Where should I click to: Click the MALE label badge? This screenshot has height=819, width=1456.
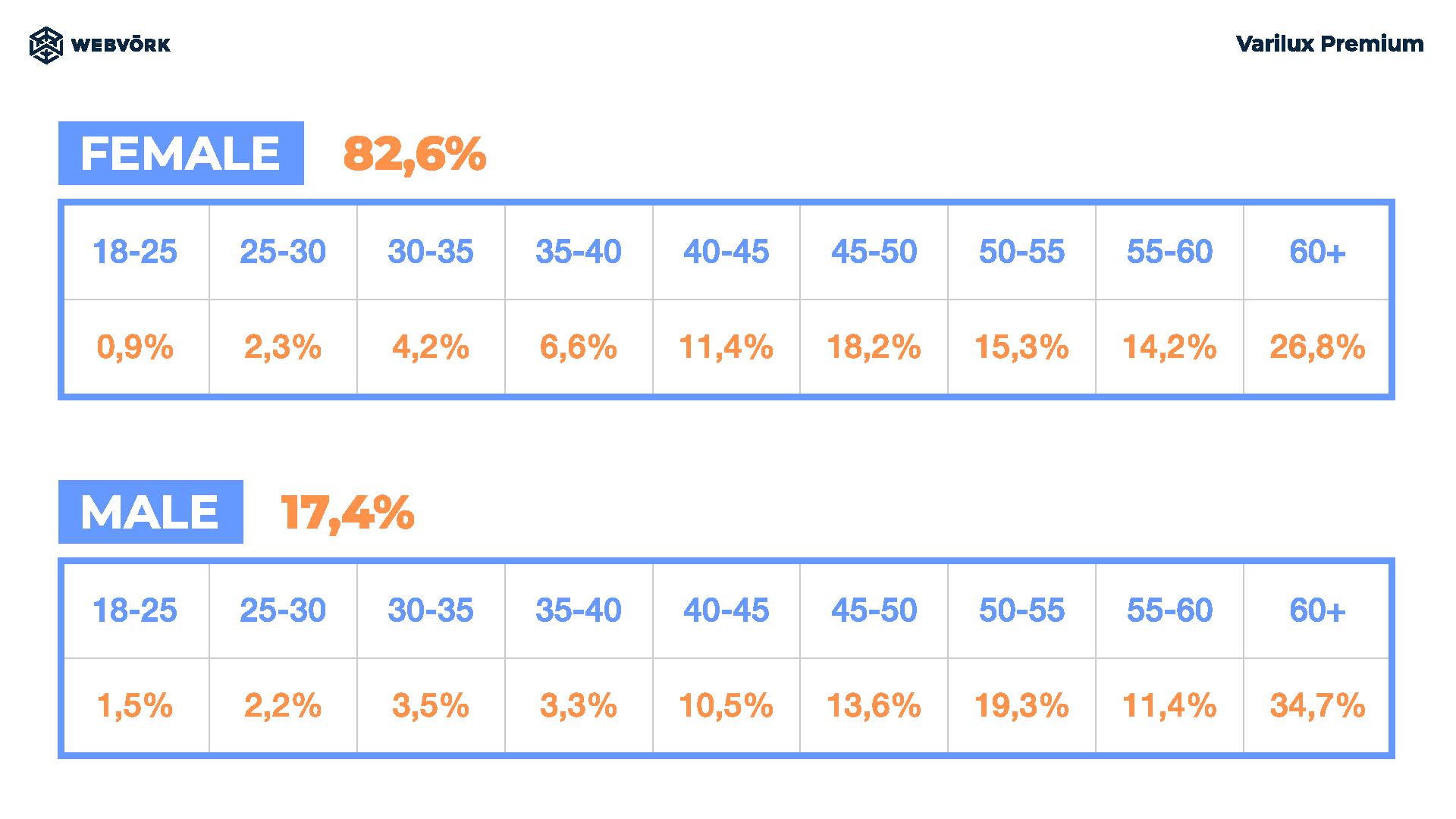151,512
